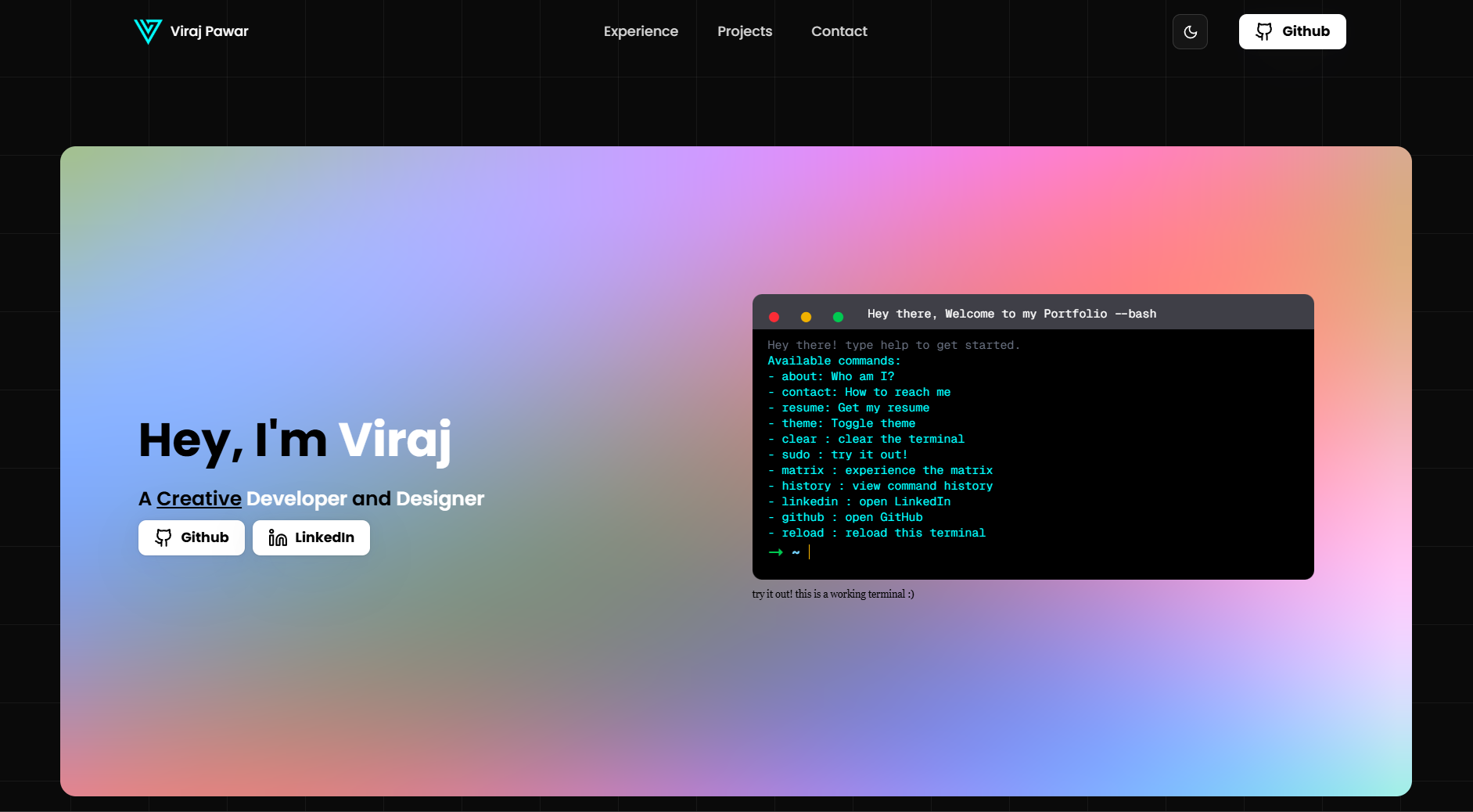Click the underlined Creative word

point(199,498)
